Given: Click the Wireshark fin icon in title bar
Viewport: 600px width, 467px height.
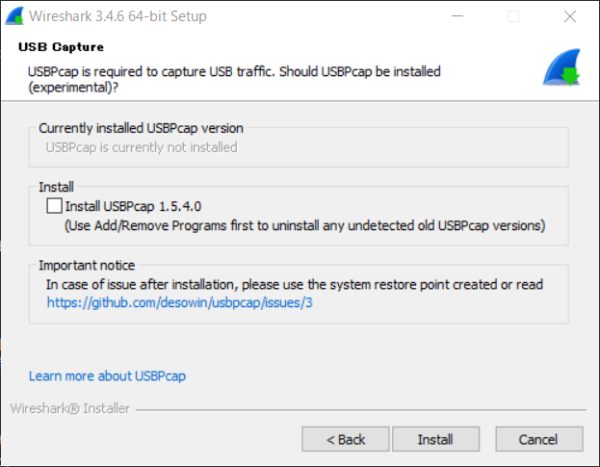Looking at the screenshot, I should click(x=15, y=16).
